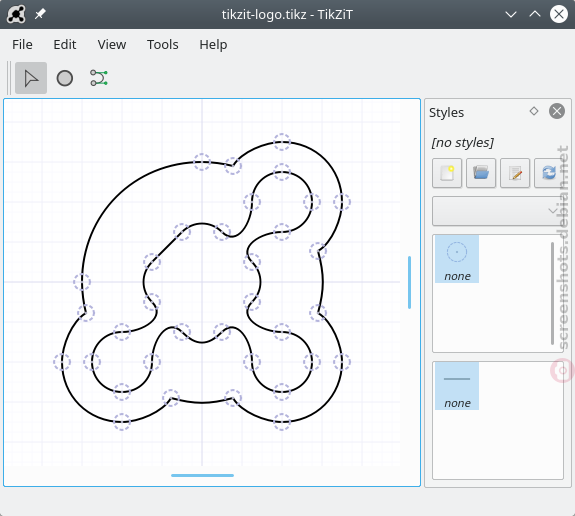Choose the Add Node circle tool
Viewport: 575px width, 516px height.
65,78
